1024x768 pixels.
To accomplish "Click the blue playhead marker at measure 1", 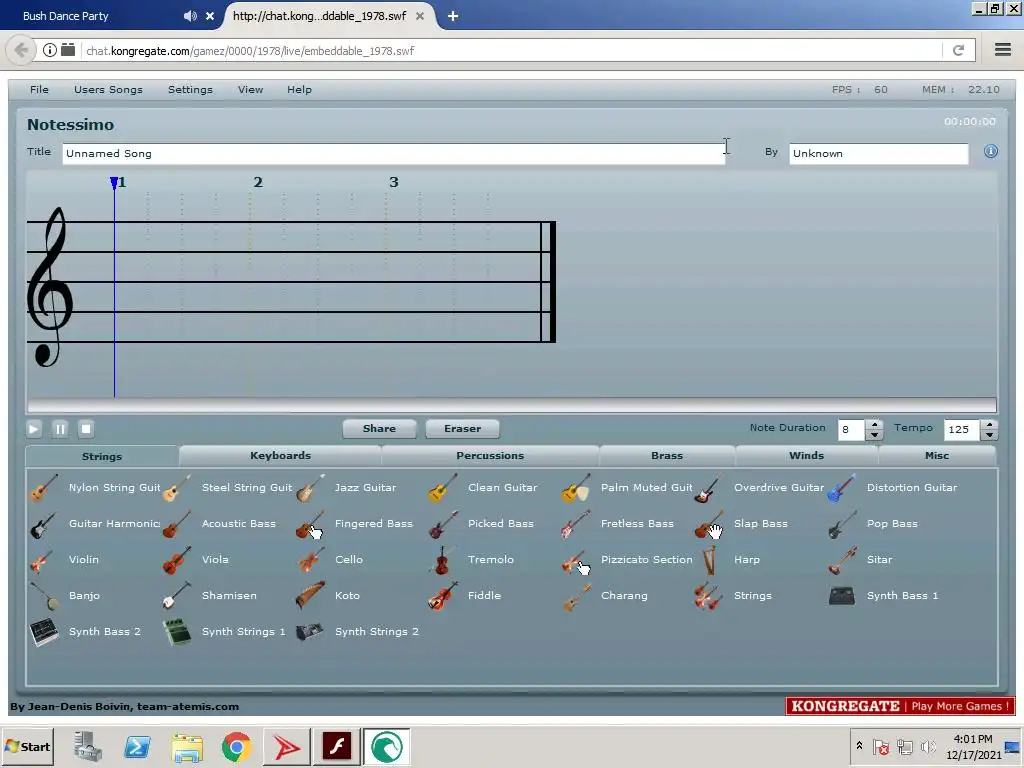I will tap(114, 182).
